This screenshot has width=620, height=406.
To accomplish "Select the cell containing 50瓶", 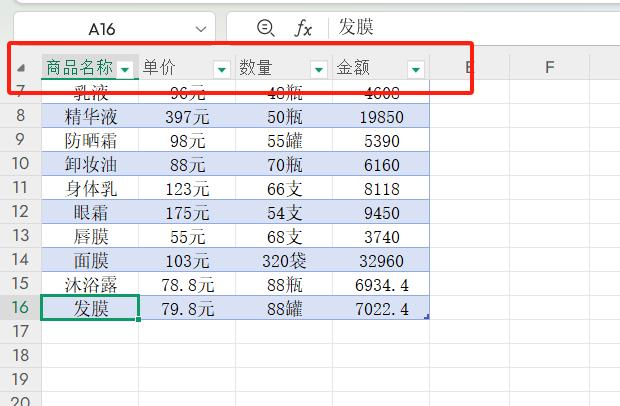I will 284,116.
